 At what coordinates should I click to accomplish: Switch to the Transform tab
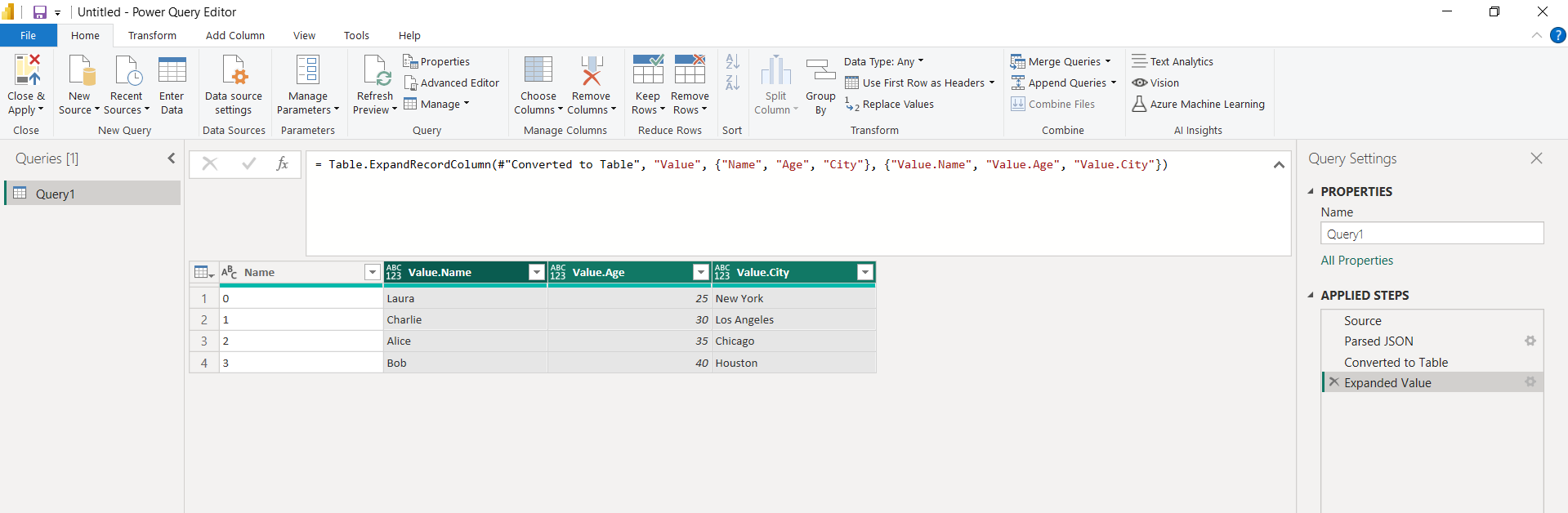click(152, 35)
